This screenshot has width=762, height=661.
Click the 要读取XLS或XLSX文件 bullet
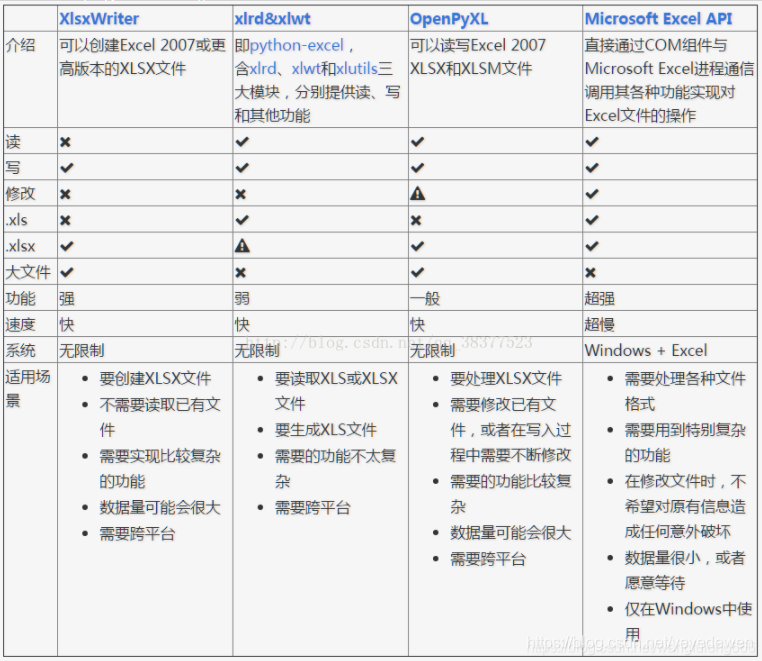336,391
